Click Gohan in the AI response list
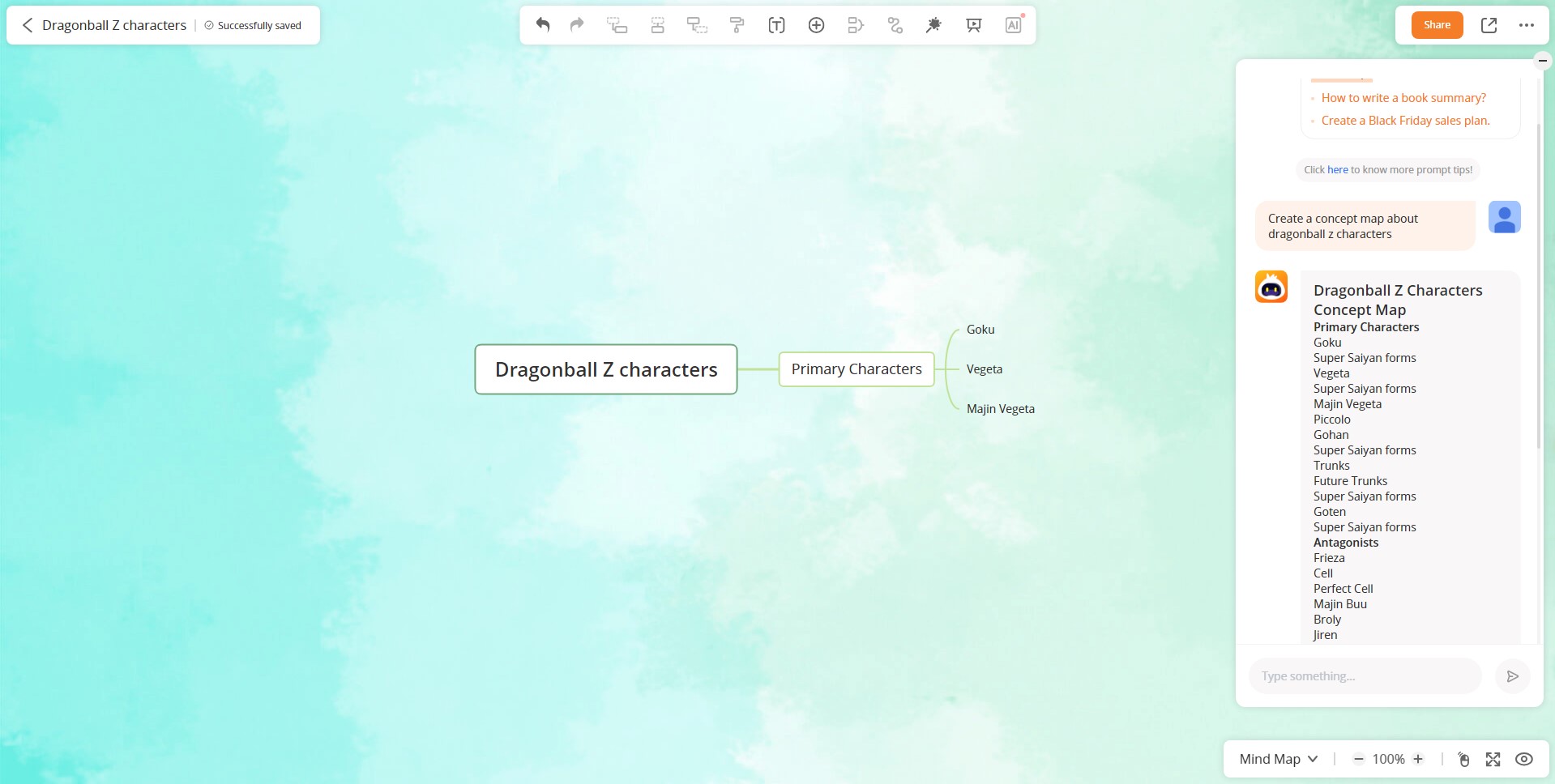This screenshot has width=1555, height=784. 1331,435
